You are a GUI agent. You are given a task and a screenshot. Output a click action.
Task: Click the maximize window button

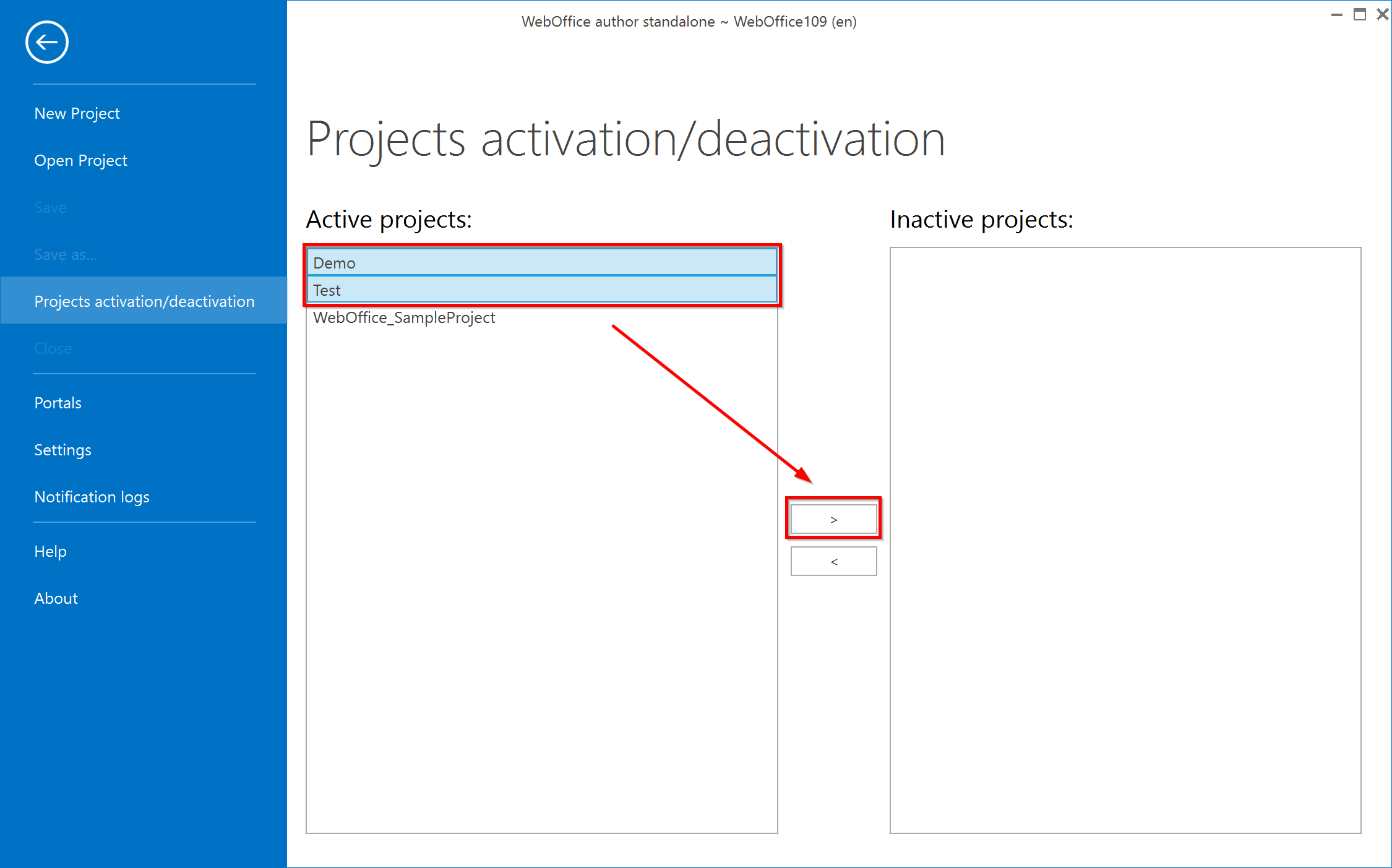point(1360,14)
